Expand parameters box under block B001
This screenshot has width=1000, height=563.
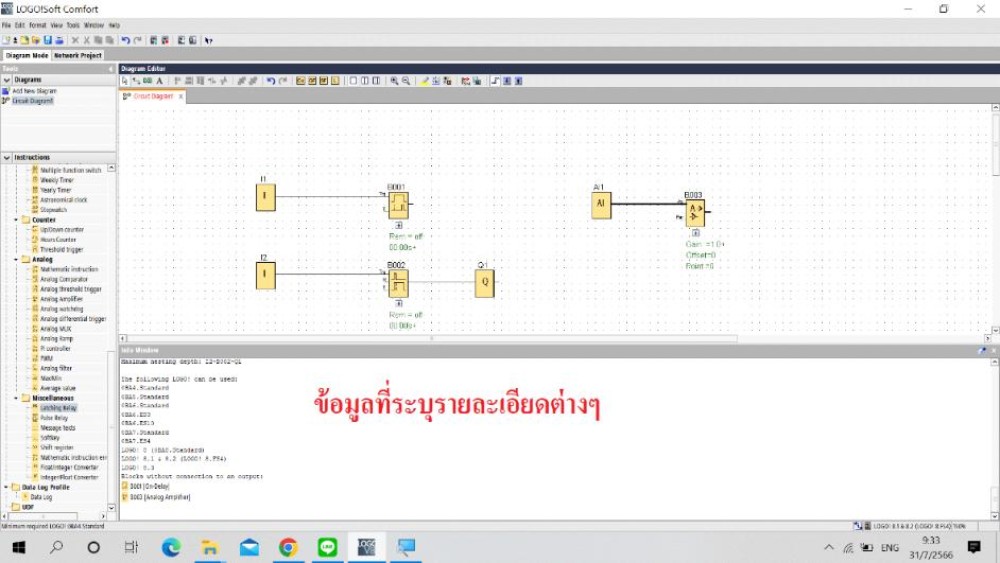click(399, 225)
